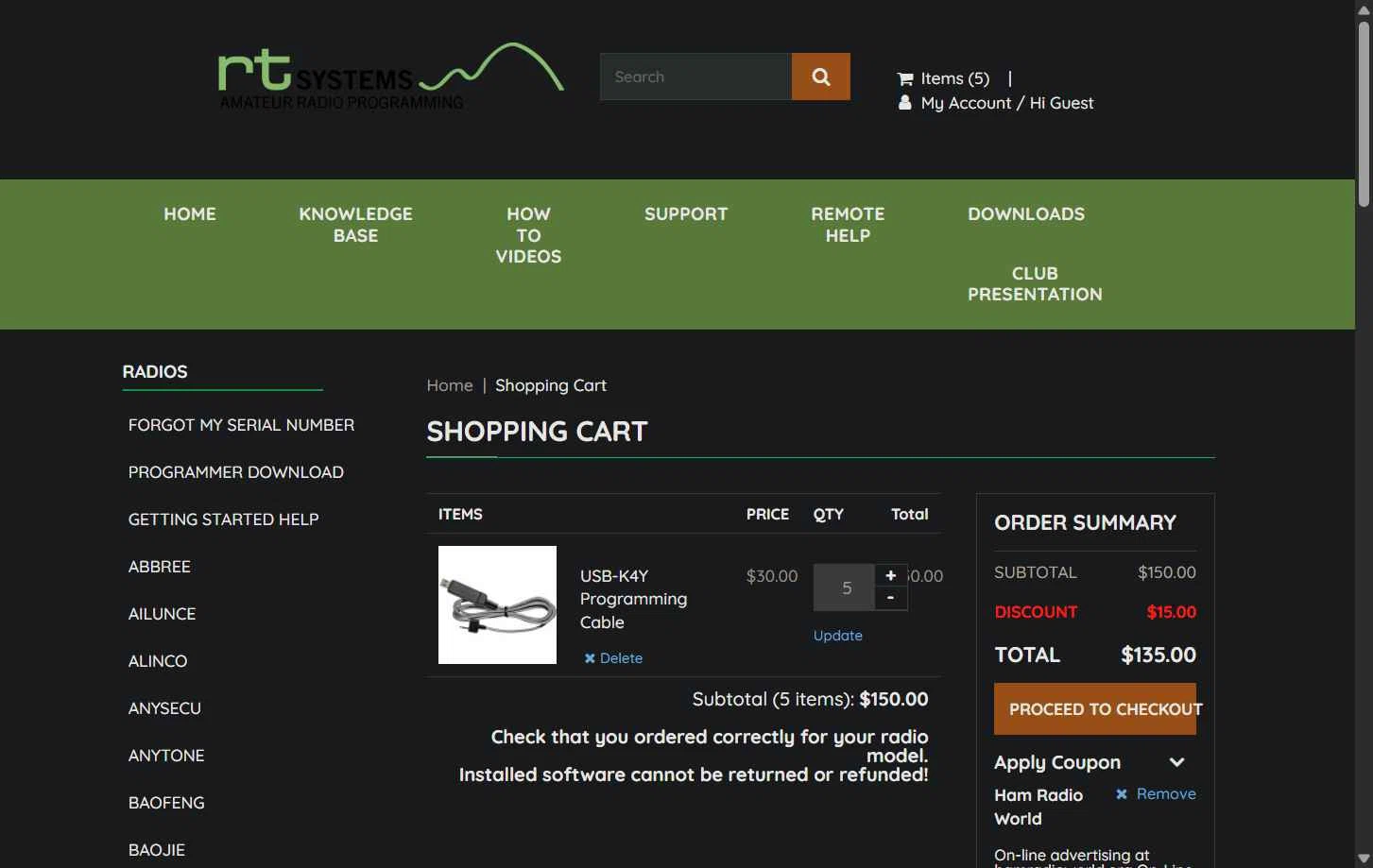Viewport: 1373px width, 868px height.
Task: Click the Update quantity link
Action: pyautogui.click(x=838, y=636)
